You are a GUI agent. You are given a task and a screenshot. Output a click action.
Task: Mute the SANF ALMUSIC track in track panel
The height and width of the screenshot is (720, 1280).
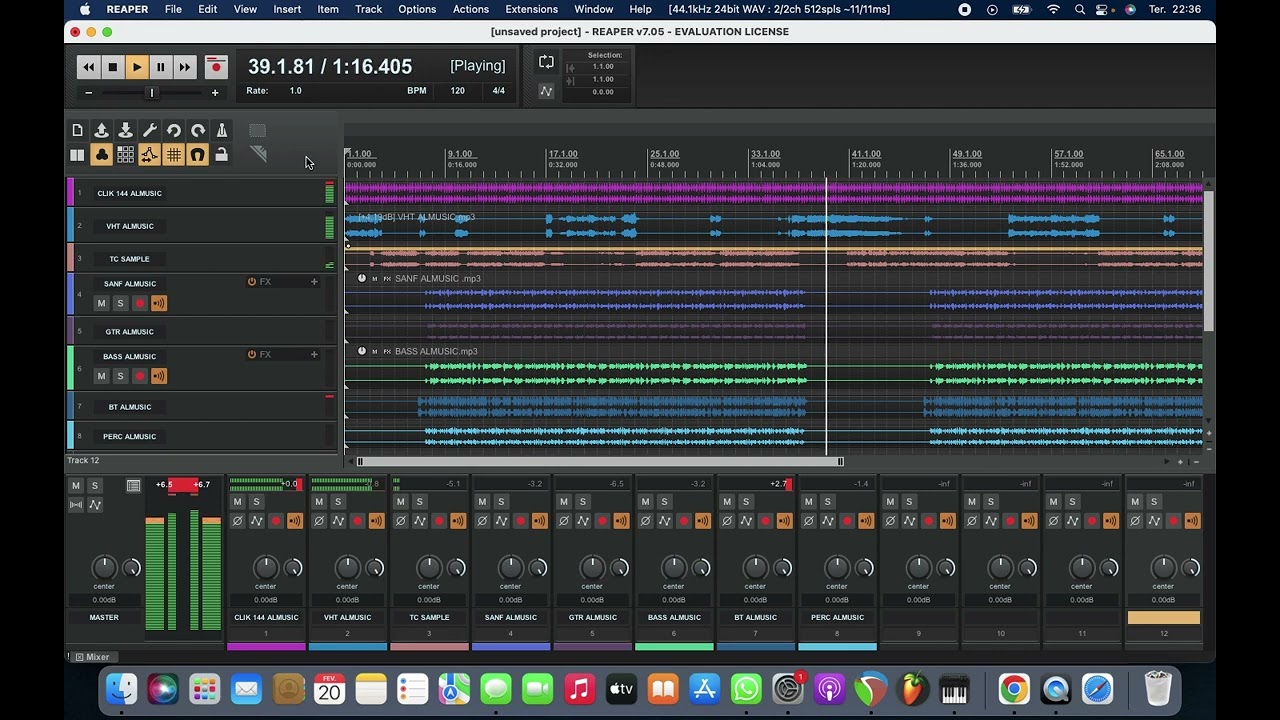click(x=101, y=303)
